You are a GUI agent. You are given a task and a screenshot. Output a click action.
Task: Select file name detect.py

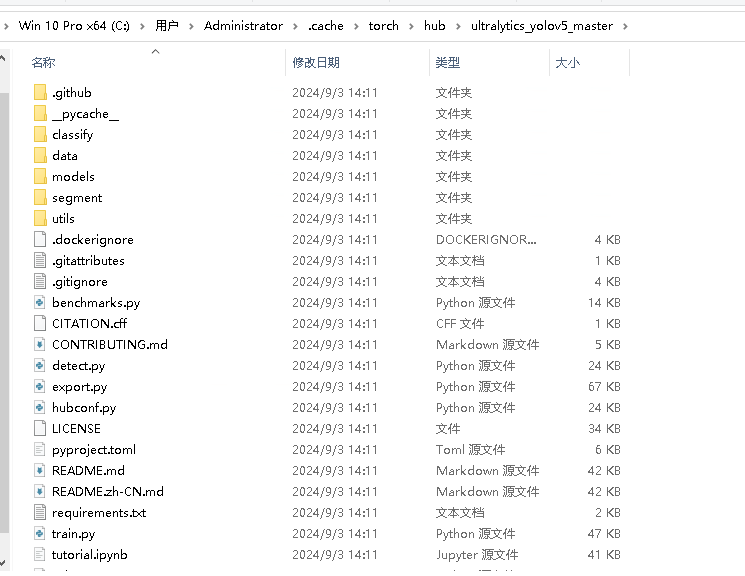(78, 366)
